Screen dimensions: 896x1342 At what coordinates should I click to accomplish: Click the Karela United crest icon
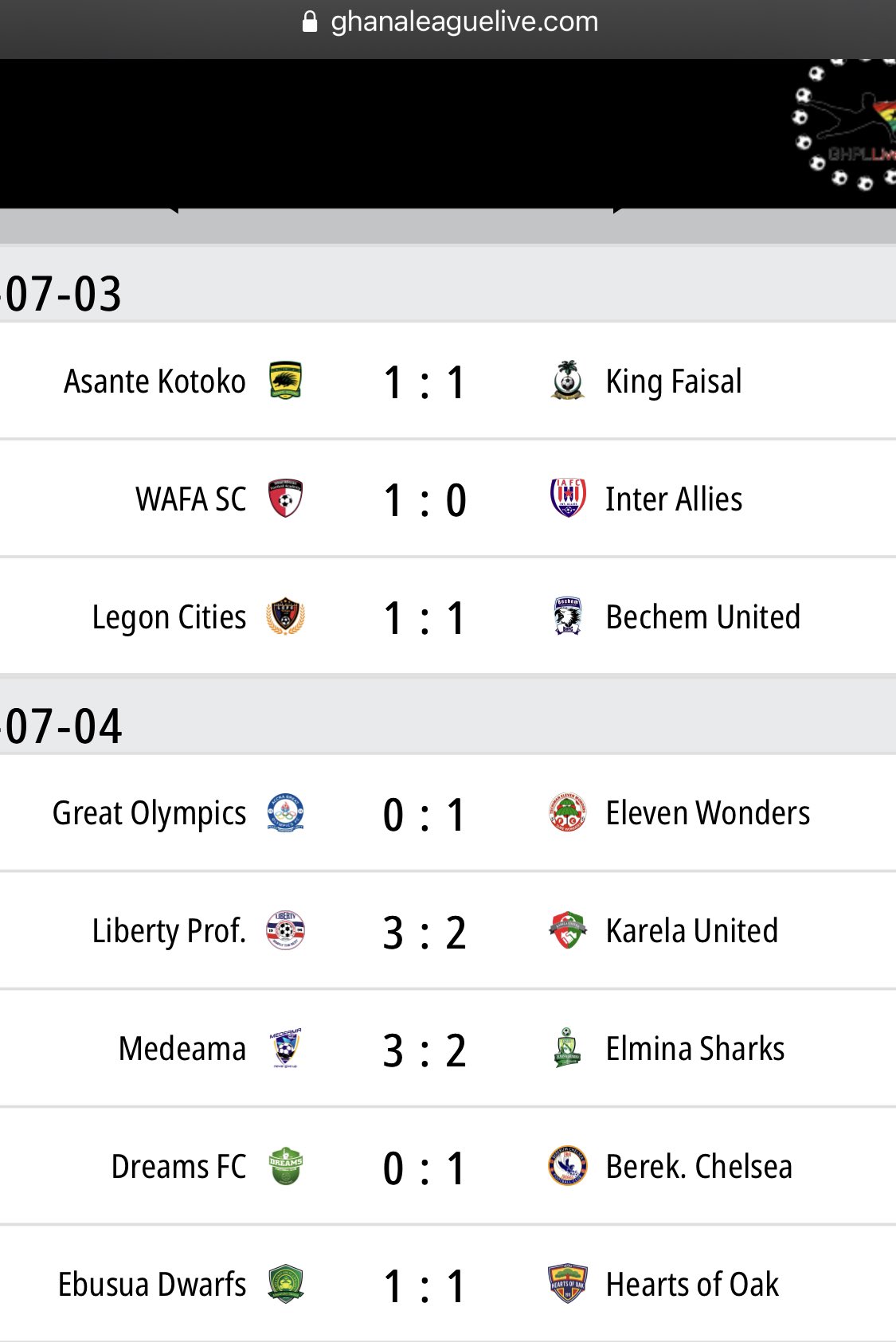pos(568,930)
